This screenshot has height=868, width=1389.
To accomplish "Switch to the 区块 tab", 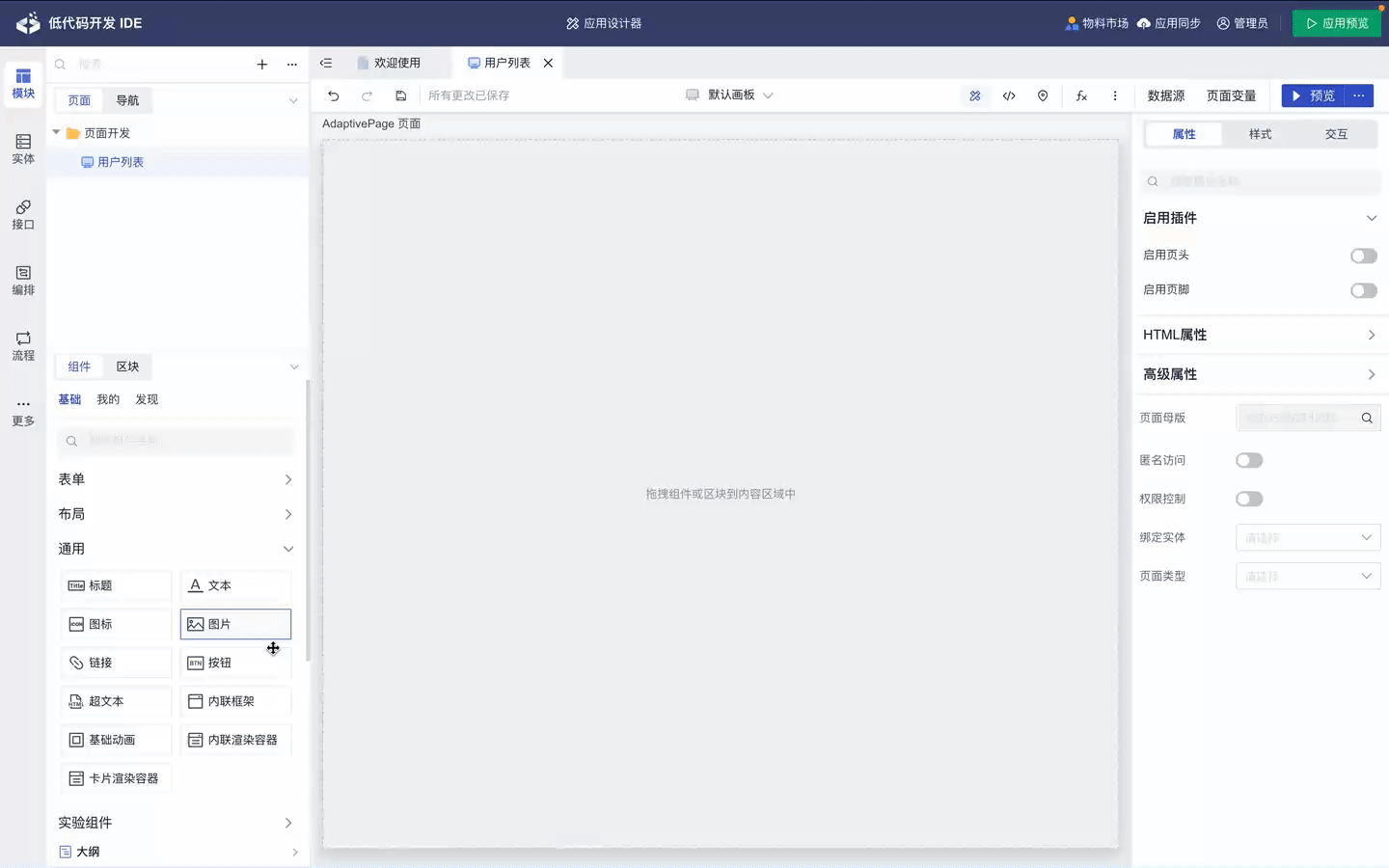I will pyautogui.click(x=127, y=366).
